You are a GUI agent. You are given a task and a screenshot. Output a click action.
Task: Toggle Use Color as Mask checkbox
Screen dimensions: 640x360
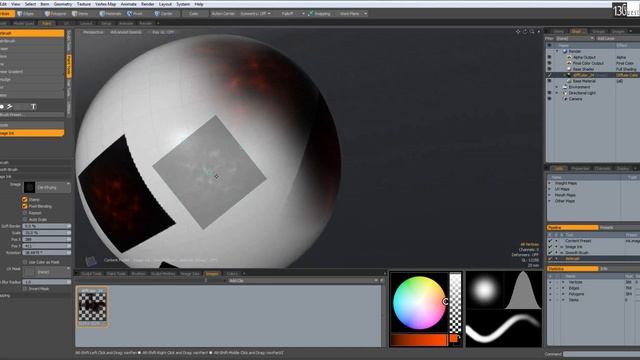(x=25, y=262)
